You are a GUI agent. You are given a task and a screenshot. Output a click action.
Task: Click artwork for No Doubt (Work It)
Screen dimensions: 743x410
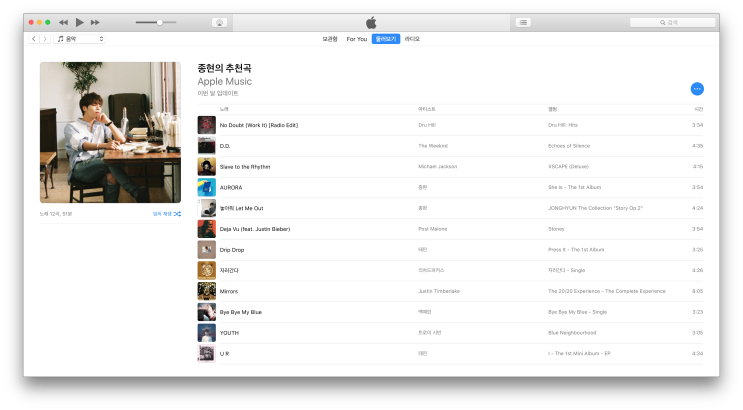pos(207,125)
